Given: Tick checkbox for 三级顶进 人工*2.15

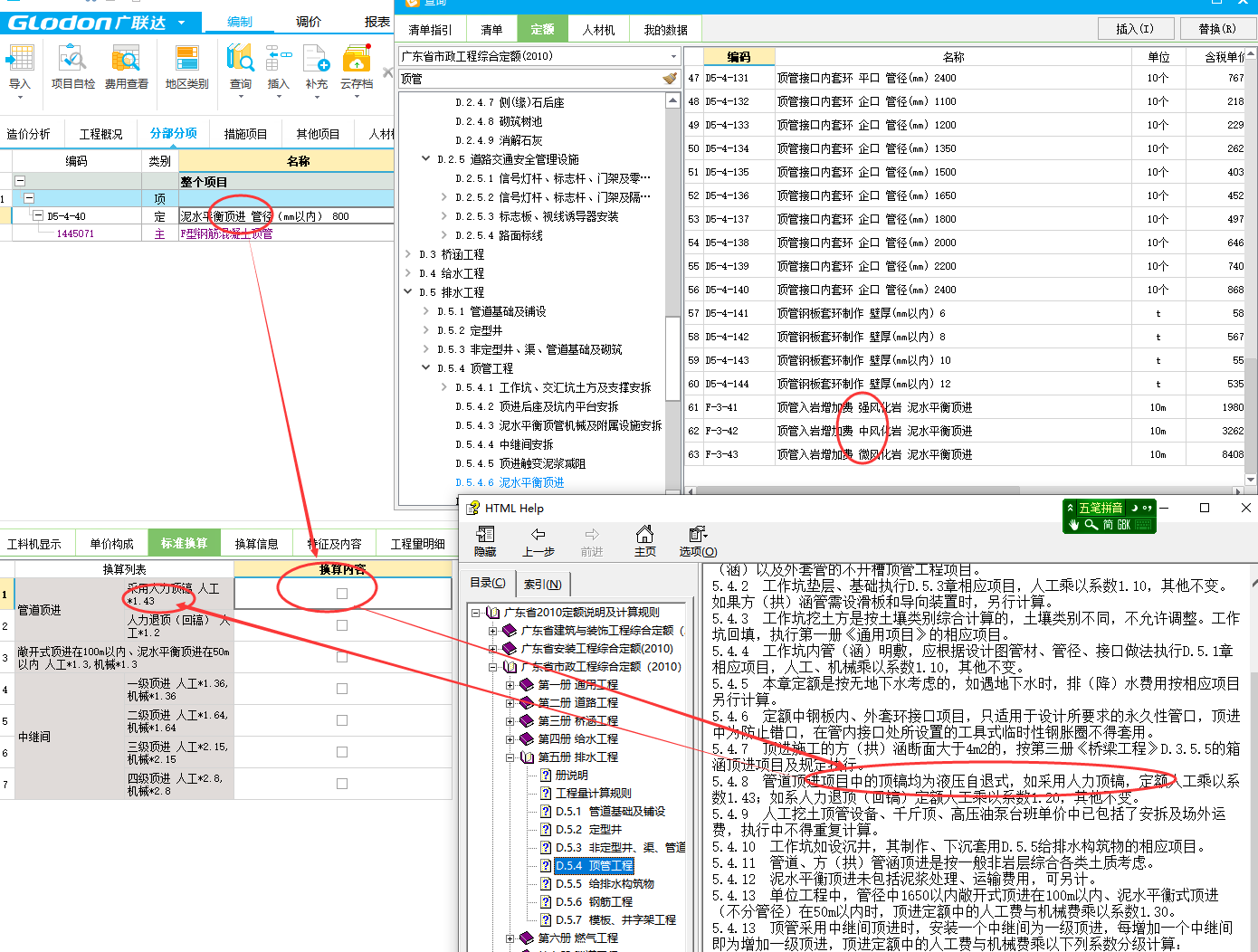Looking at the screenshot, I should [x=342, y=752].
